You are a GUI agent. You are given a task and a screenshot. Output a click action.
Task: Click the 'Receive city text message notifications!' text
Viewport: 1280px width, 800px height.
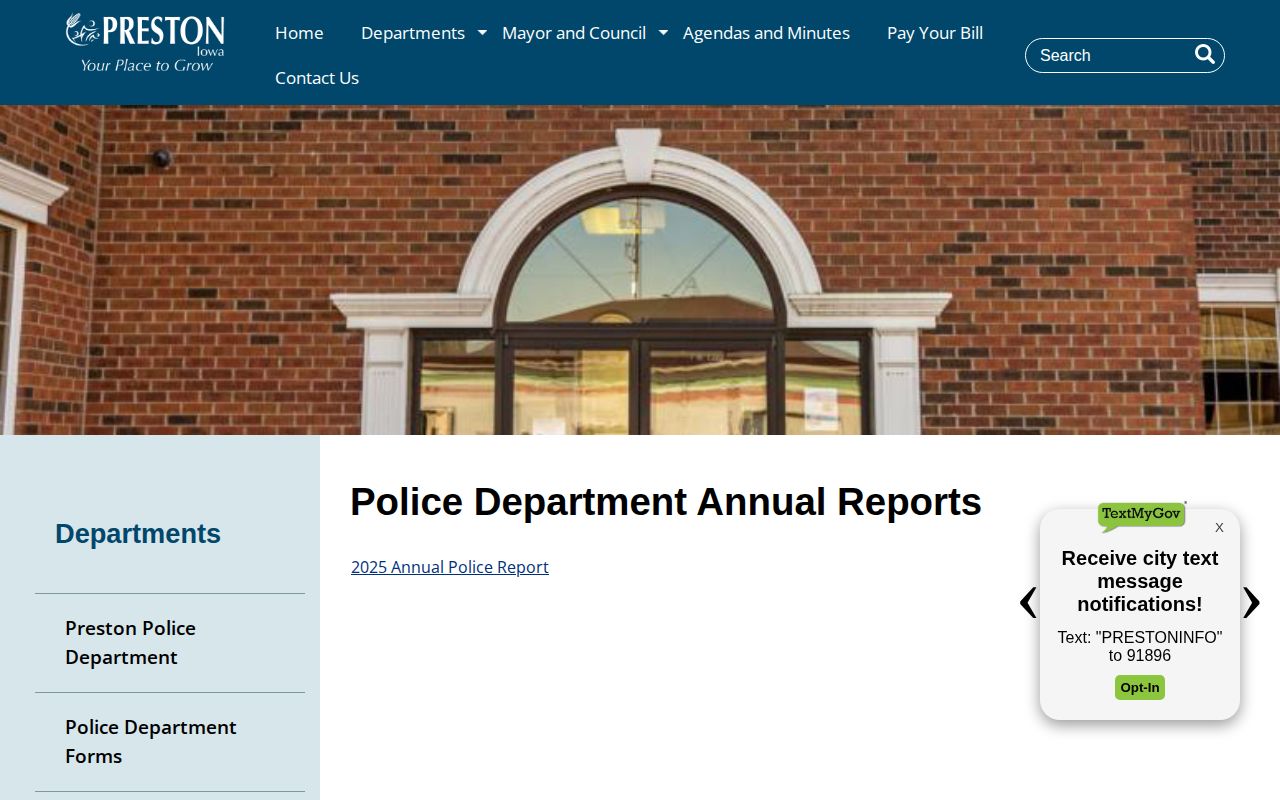coord(1140,581)
